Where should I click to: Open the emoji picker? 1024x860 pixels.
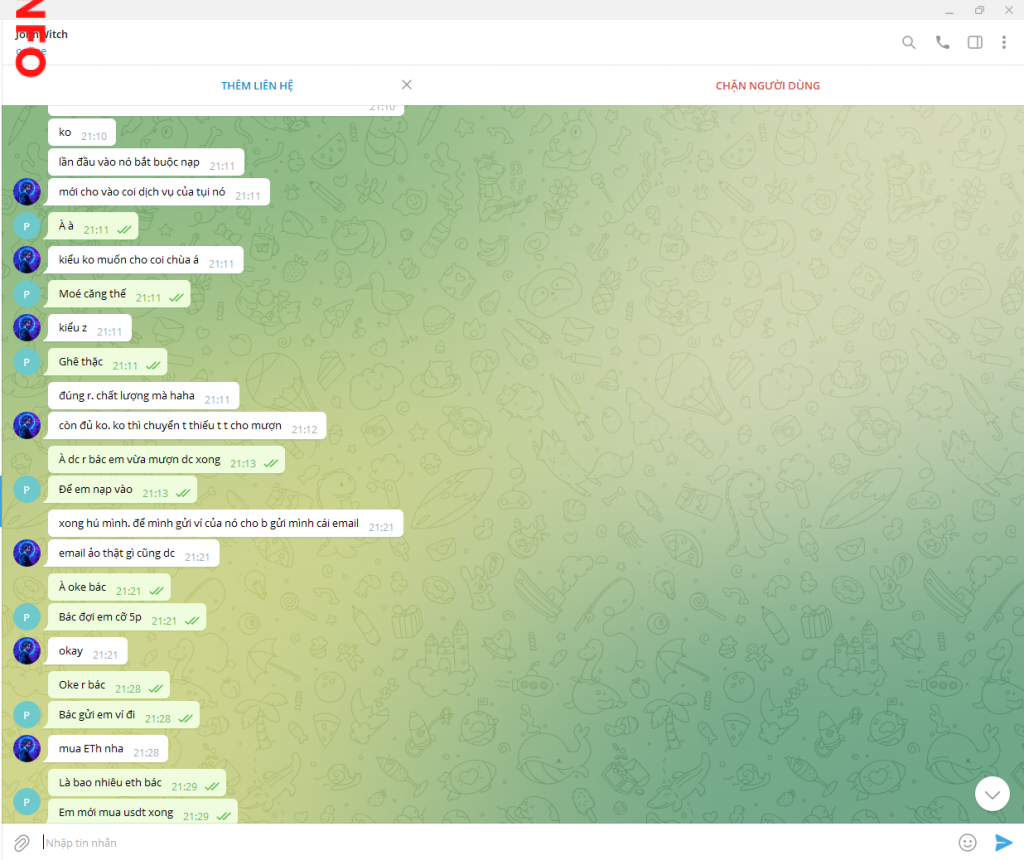tap(967, 842)
